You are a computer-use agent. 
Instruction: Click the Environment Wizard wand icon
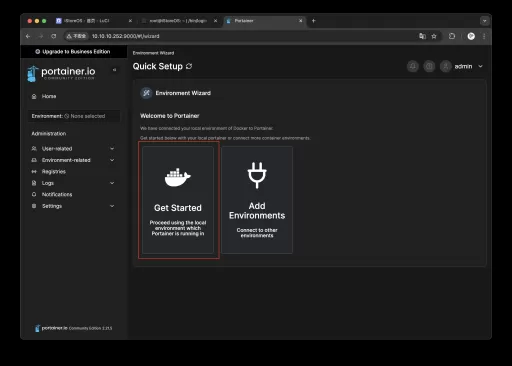146,93
